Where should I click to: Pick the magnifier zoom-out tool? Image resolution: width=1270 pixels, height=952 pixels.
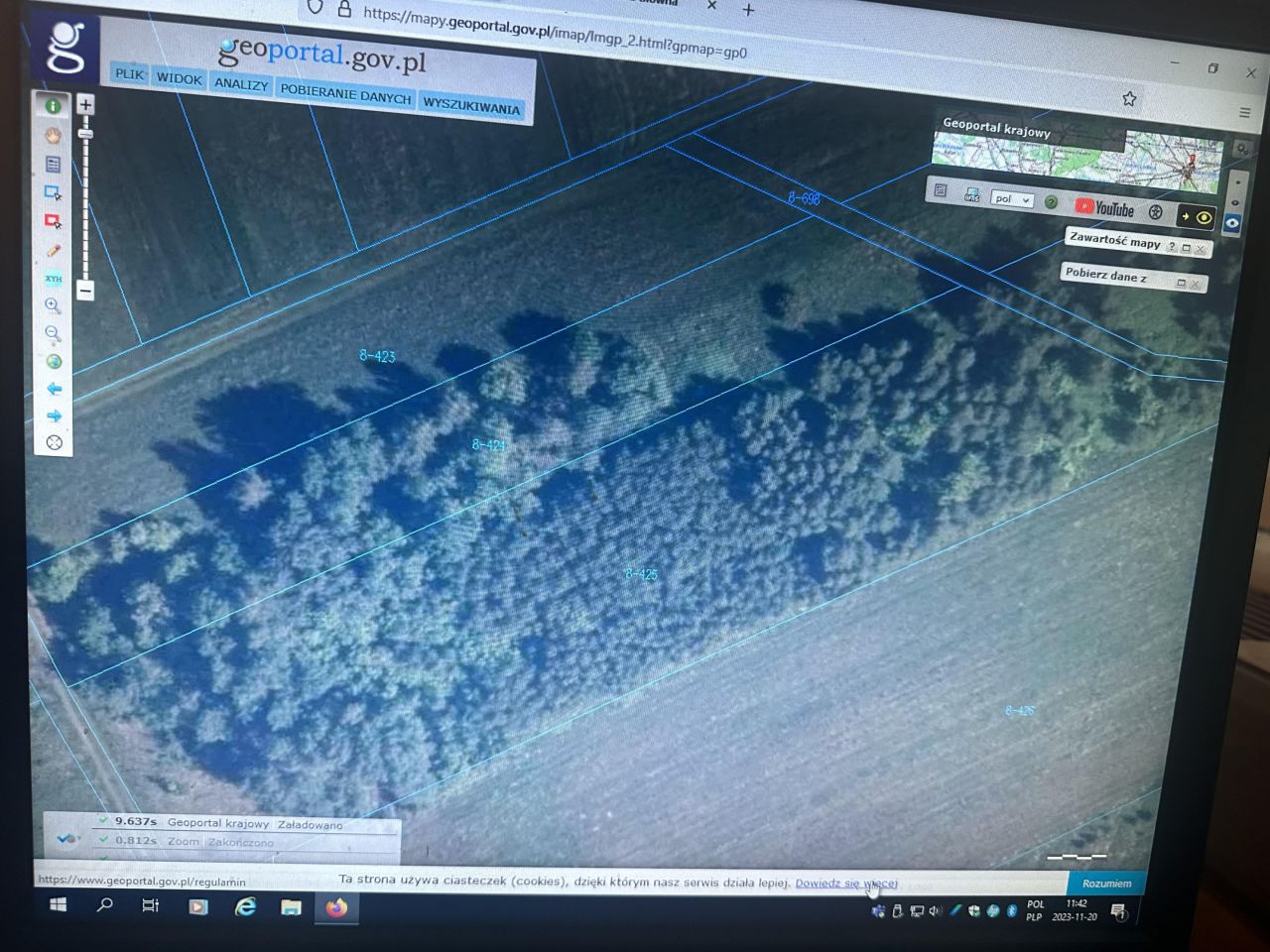(x=53, y=334)
